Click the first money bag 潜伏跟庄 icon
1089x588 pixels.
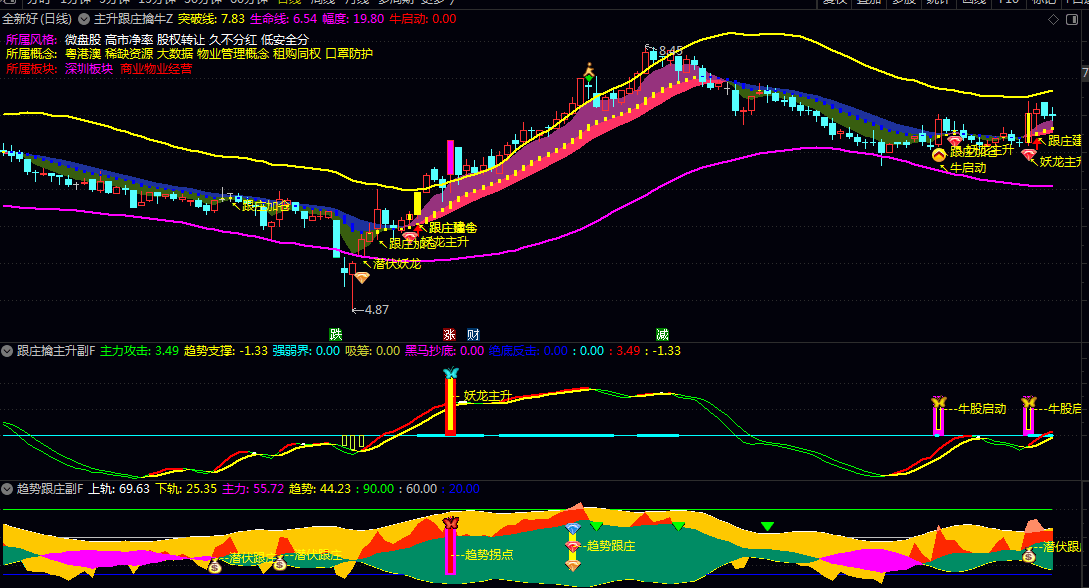click(215, 566)
